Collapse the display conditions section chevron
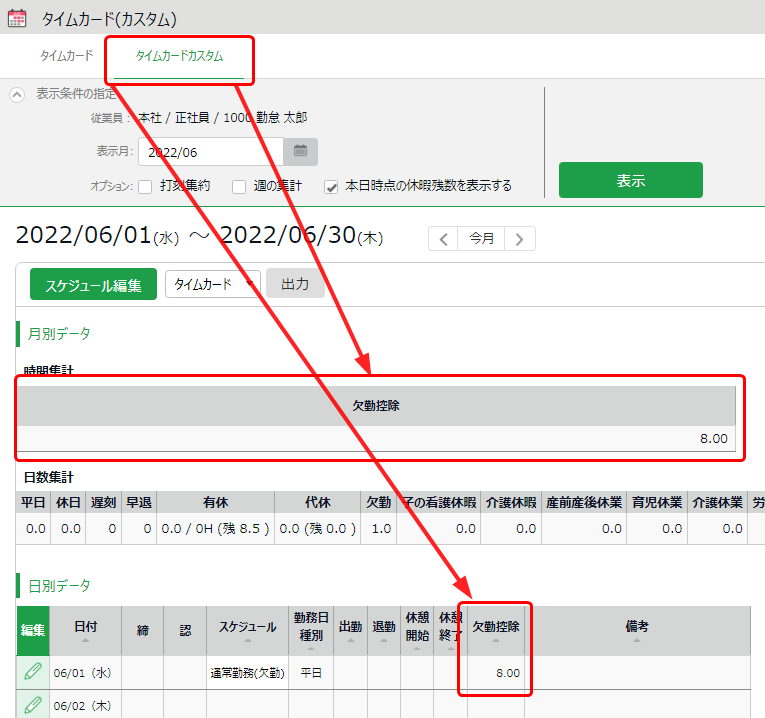 pos(17,95)
